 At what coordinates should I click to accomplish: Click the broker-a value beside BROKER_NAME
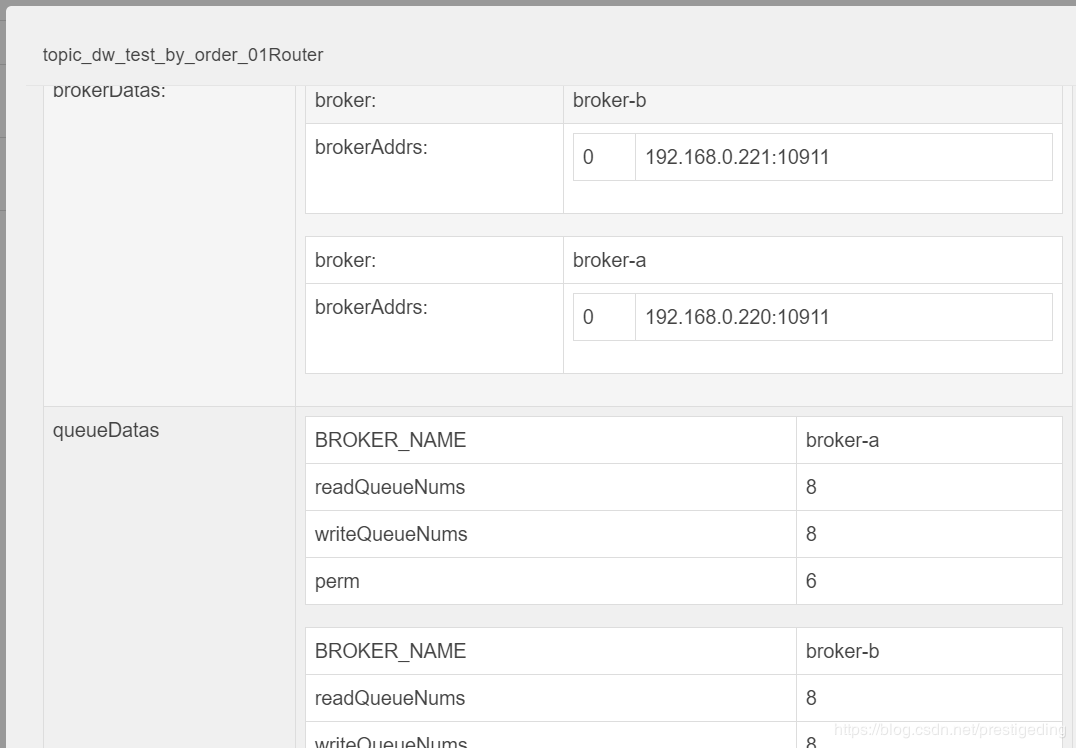coord(842,440)
